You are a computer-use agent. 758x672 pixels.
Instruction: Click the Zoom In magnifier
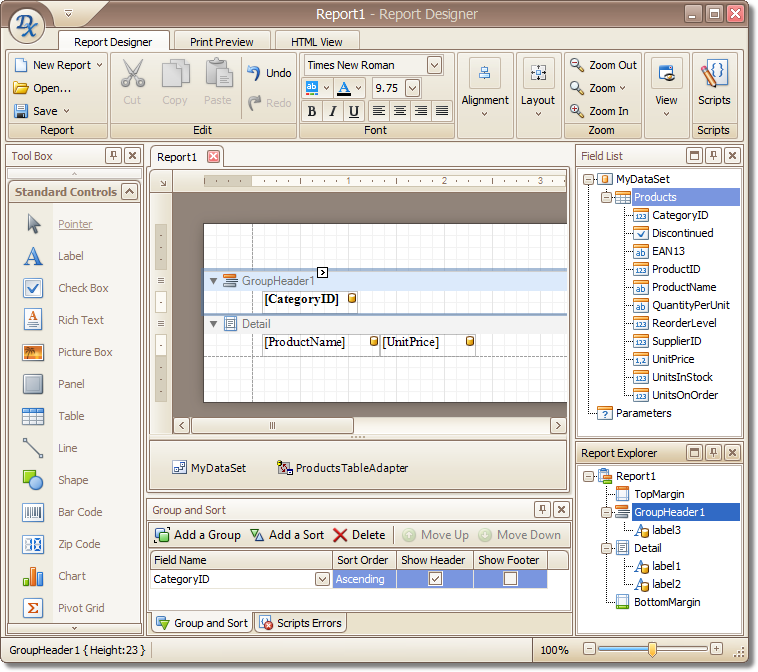(577, 111)
